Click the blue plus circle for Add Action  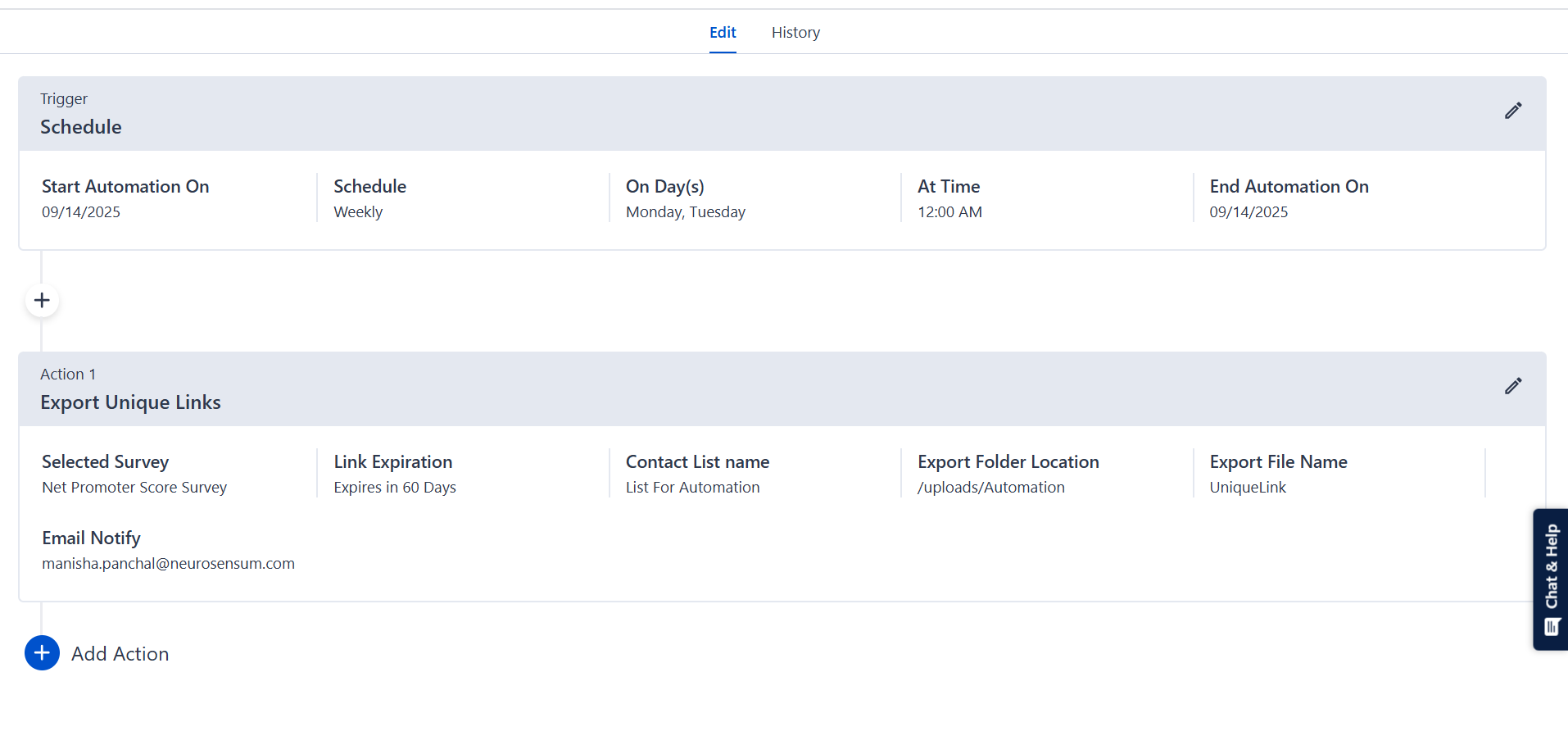[42, 653]
